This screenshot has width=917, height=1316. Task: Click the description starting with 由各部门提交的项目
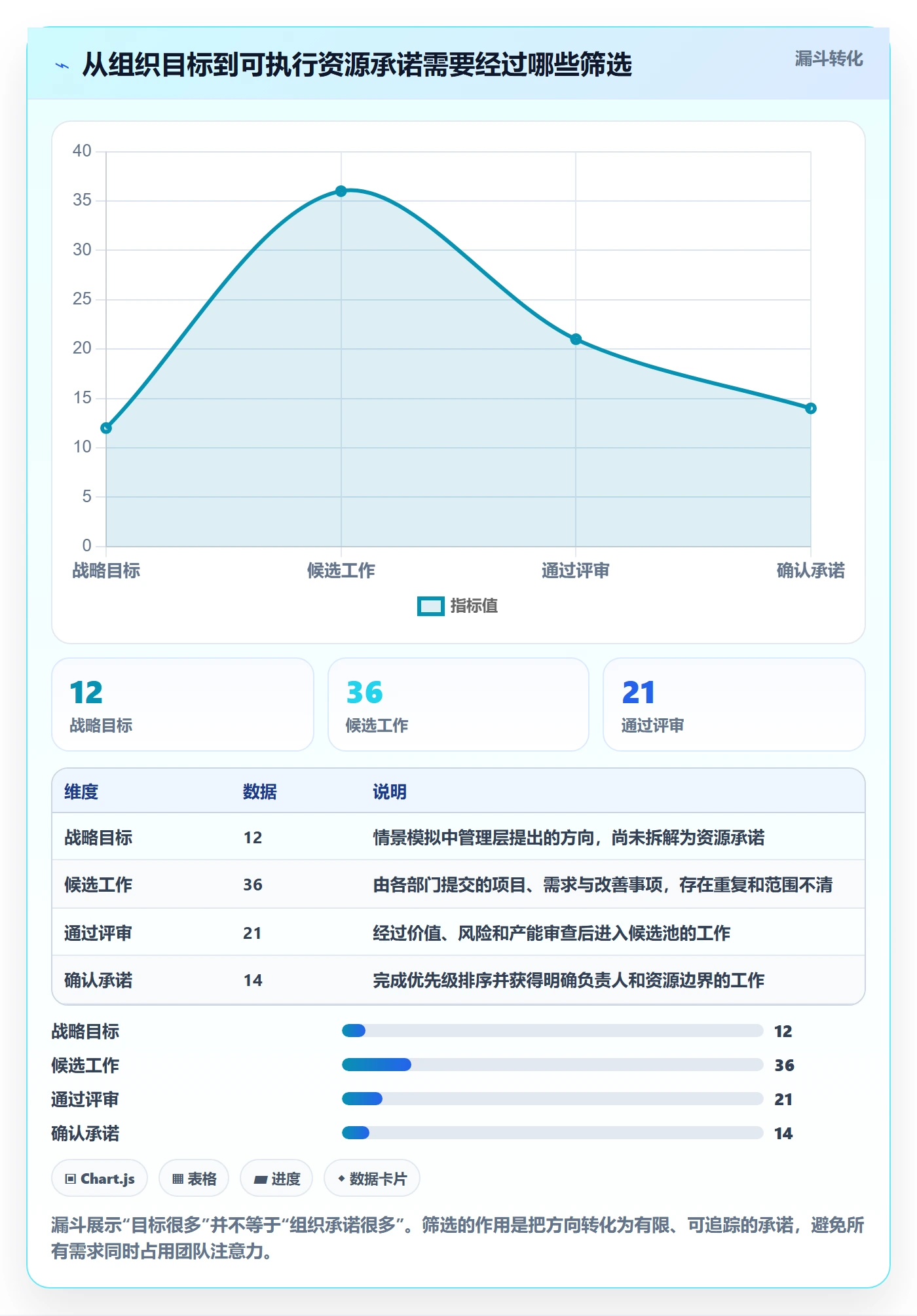point(603,885)
